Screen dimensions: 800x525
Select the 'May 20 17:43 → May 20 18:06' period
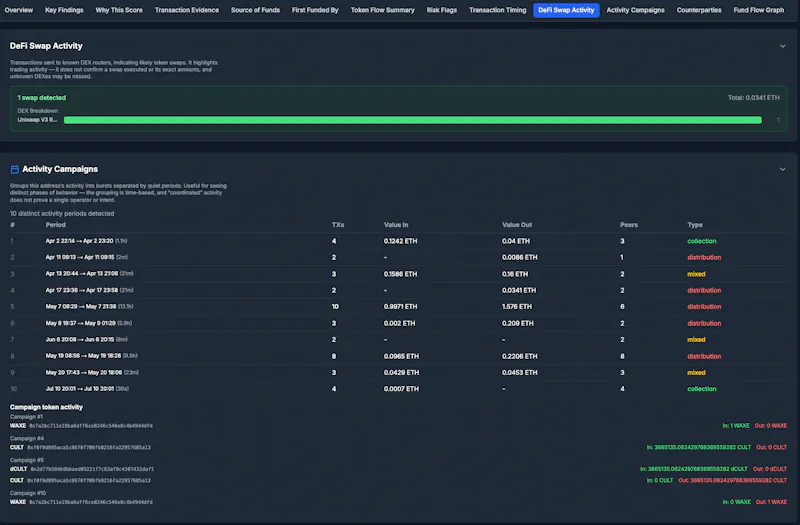point(92,372)
